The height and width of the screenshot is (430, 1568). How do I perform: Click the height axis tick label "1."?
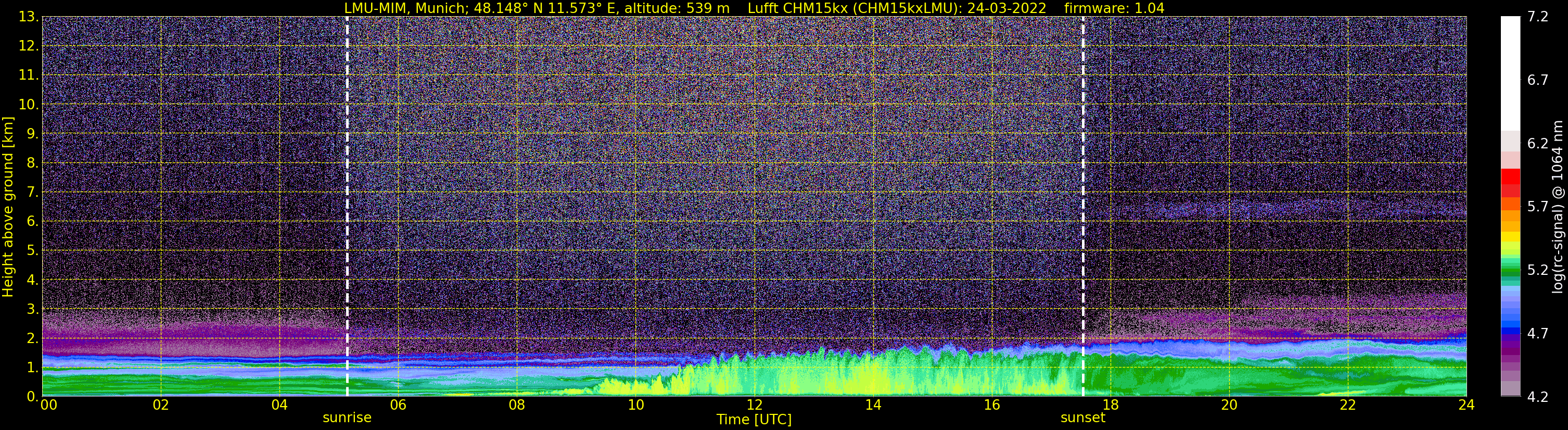pos(33,367)
